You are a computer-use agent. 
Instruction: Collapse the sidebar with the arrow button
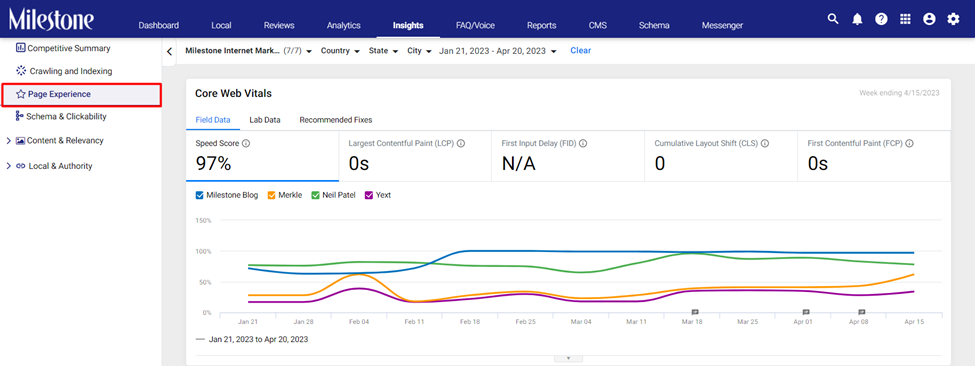point(170,52)
